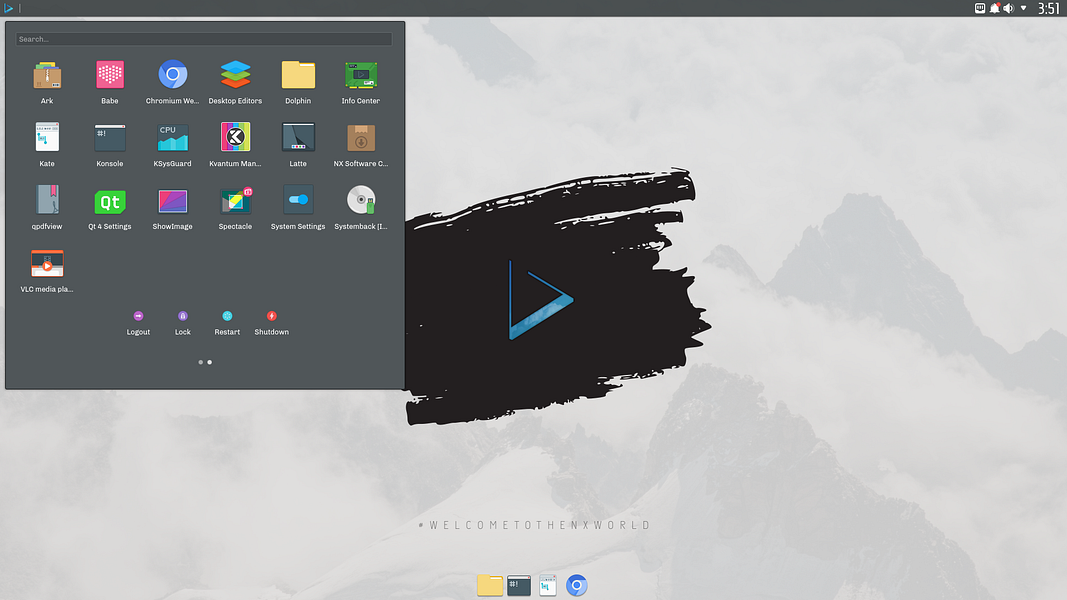Viewport: 1067px width, 600px height.
Task: Open Kvantum Manager
Action: (x=235, y=144)
